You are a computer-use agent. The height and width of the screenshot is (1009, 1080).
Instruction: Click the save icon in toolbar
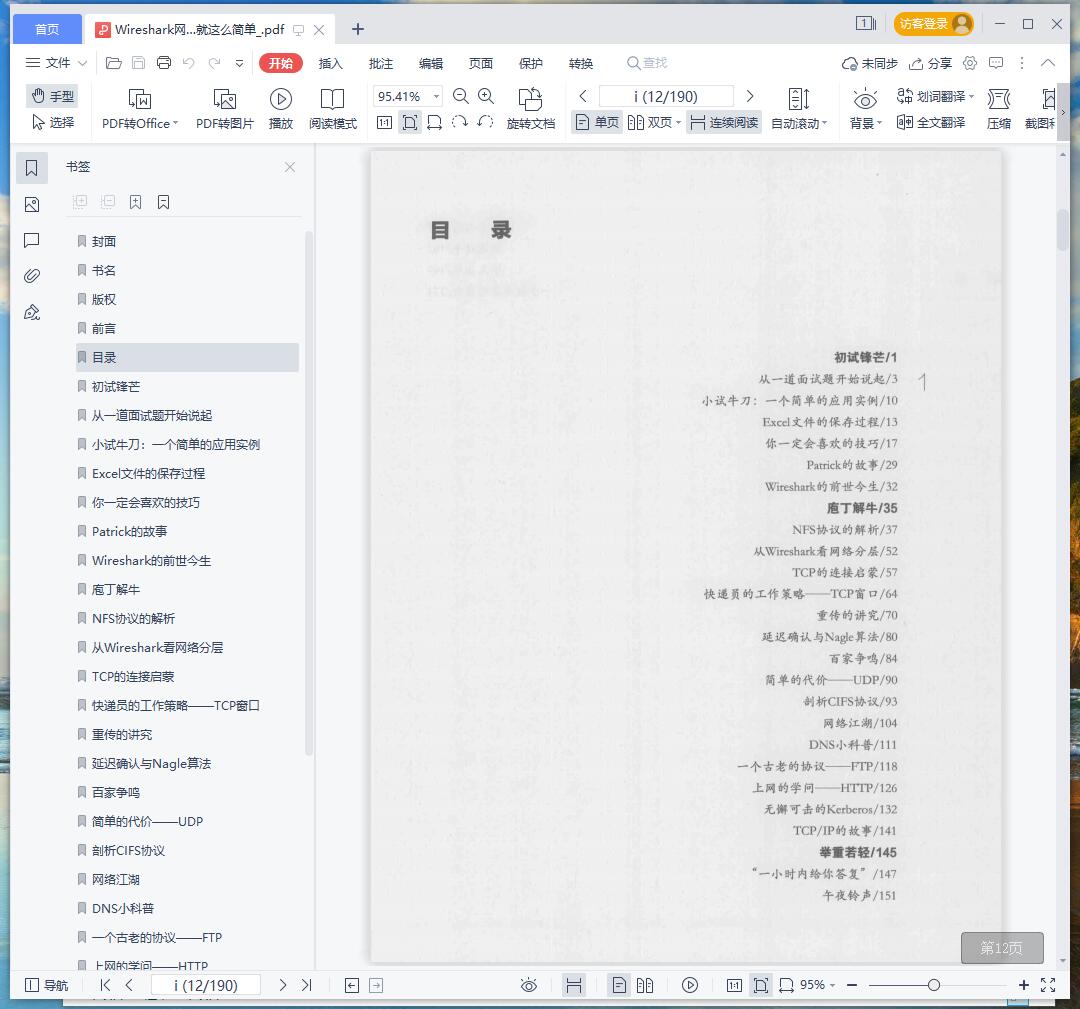pyautogui.click(x=138, y=63)
